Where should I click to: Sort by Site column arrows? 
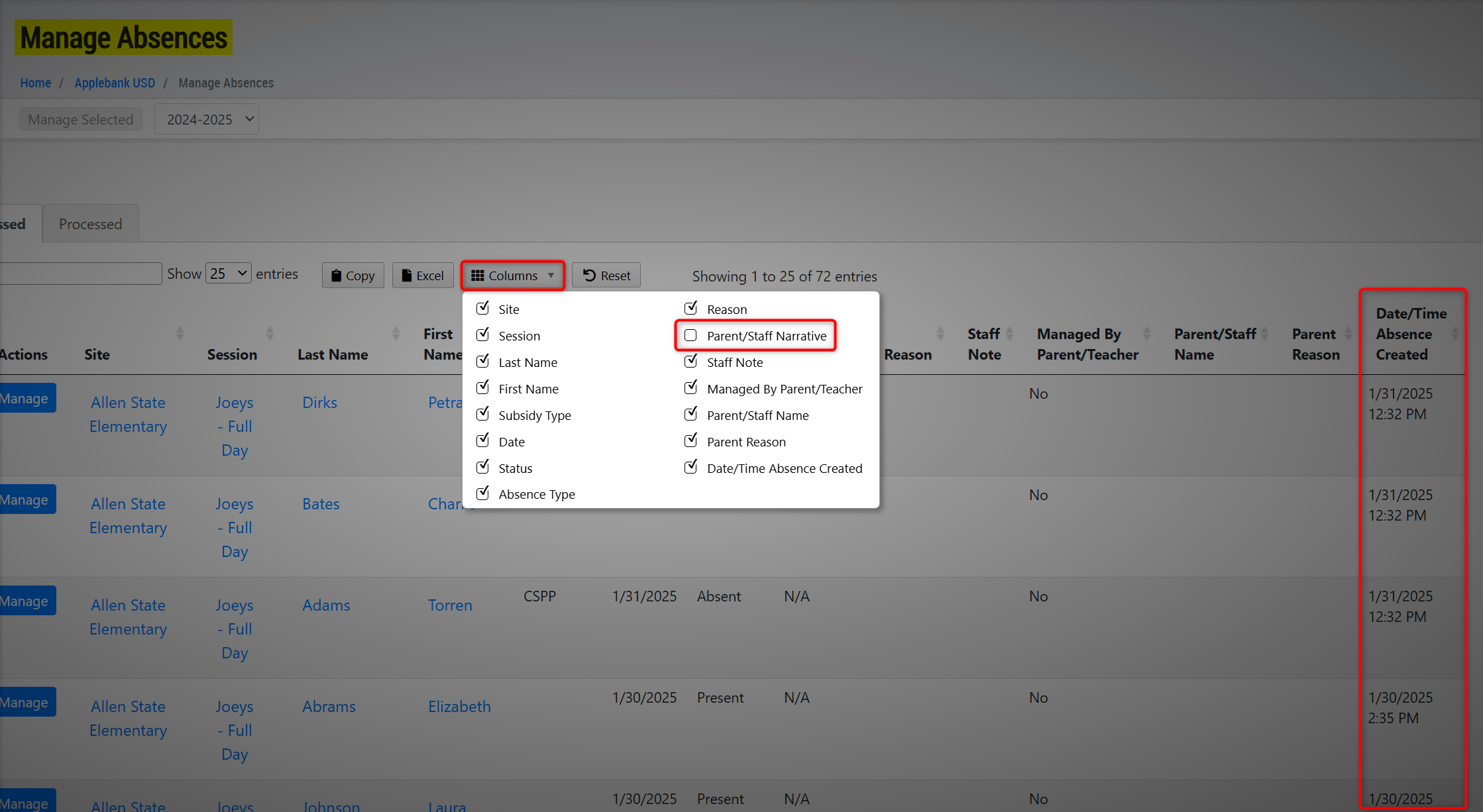click(180, 333)
